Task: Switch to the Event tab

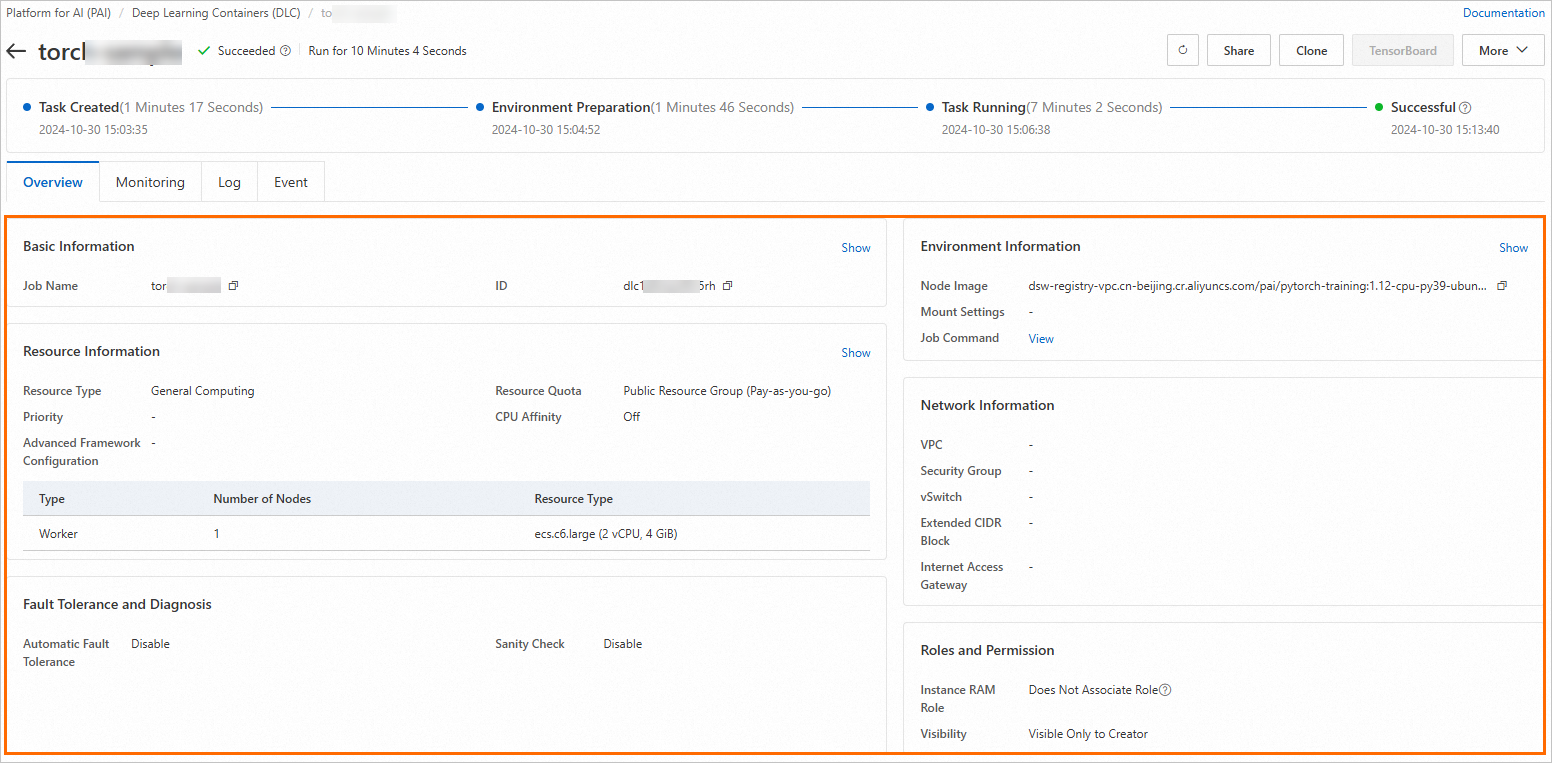Action: 291,182
